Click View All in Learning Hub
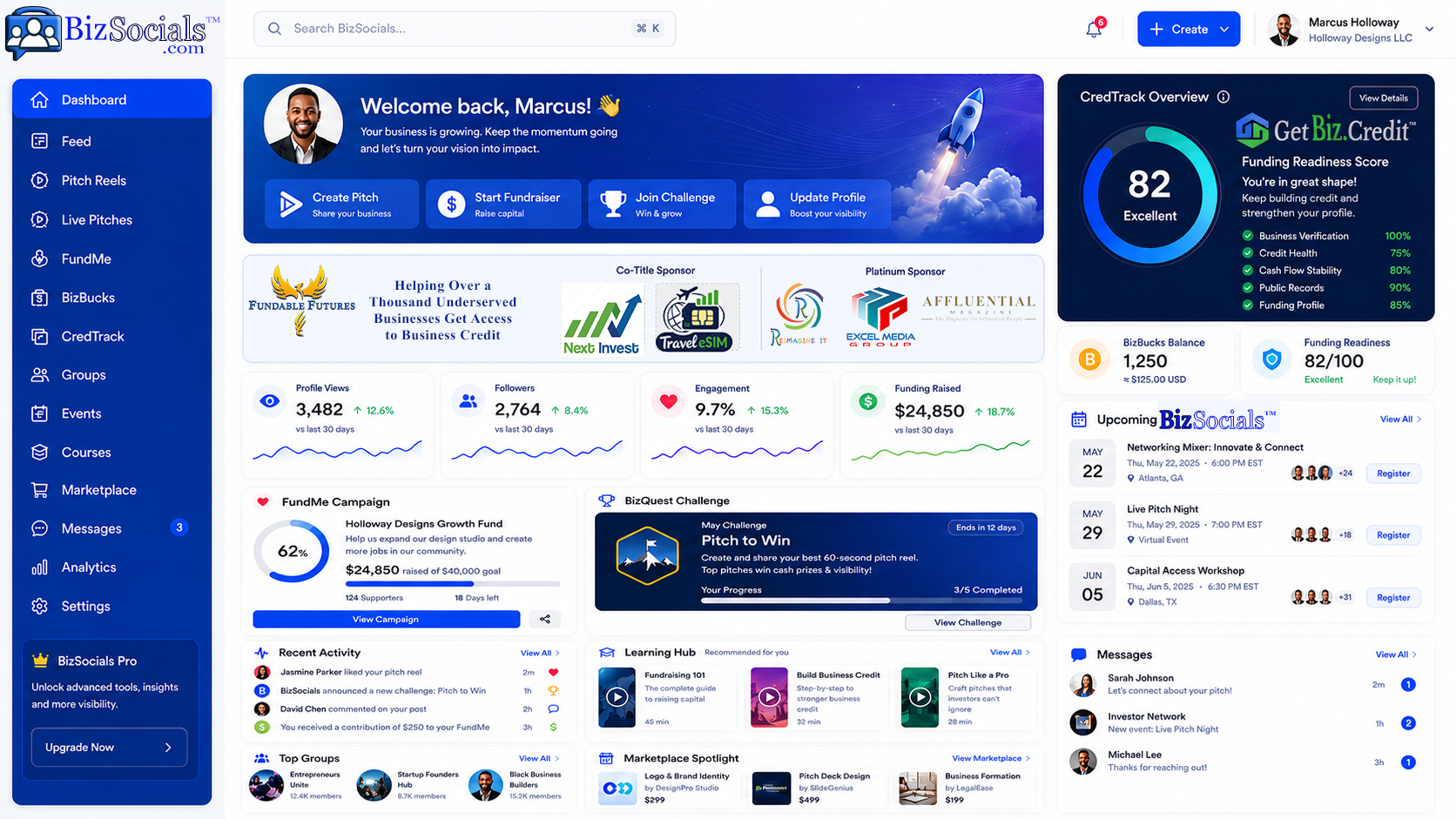This screenshot has width=1456, height=819. (1009, 652)
